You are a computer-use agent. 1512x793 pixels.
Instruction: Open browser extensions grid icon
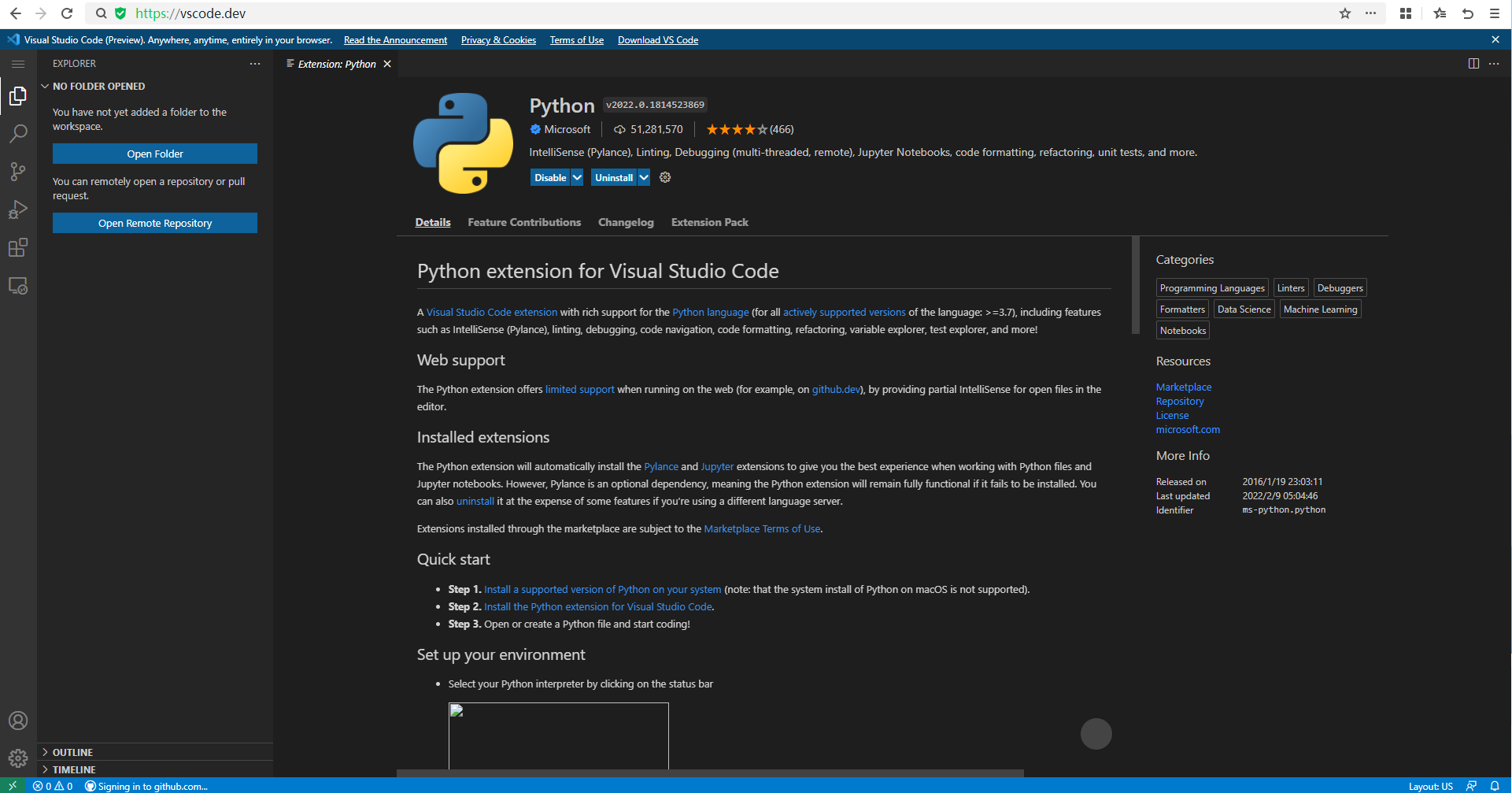1406,13
